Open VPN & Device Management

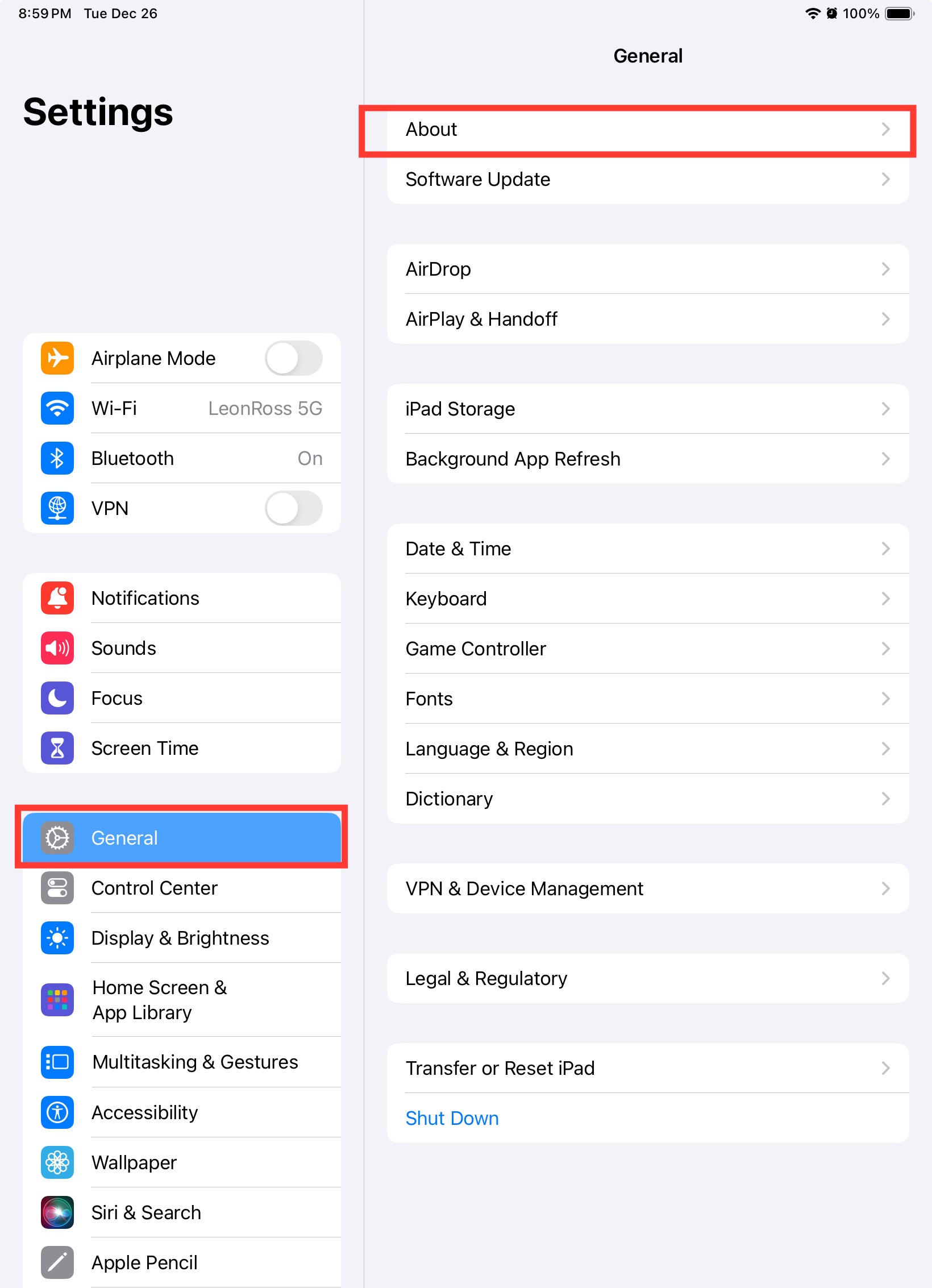point(648,888)
